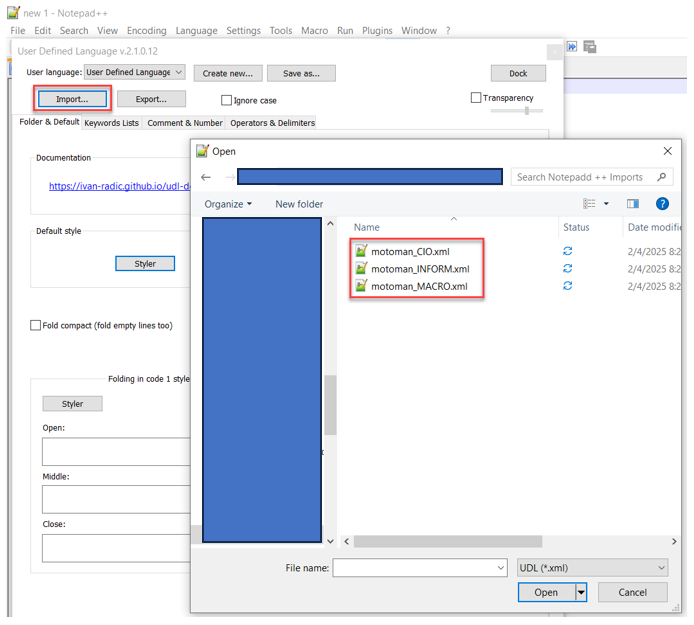Switch to Comment & Number tab
This screenshot has width=694, height=625.
185,123
